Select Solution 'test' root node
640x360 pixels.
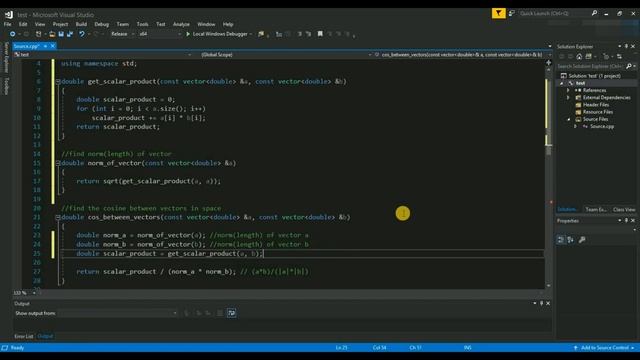(594, 76)
